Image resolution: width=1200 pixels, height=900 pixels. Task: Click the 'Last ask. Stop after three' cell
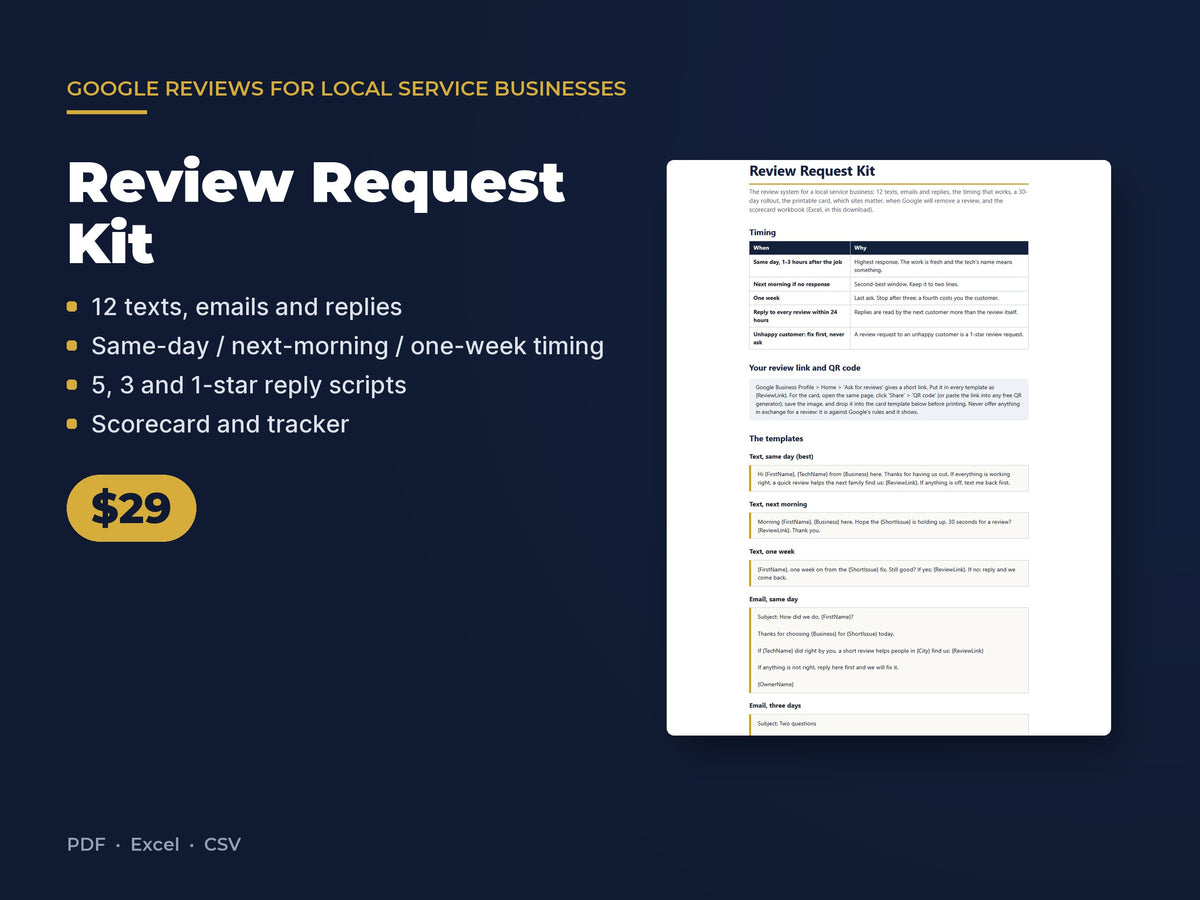point(939,298)
